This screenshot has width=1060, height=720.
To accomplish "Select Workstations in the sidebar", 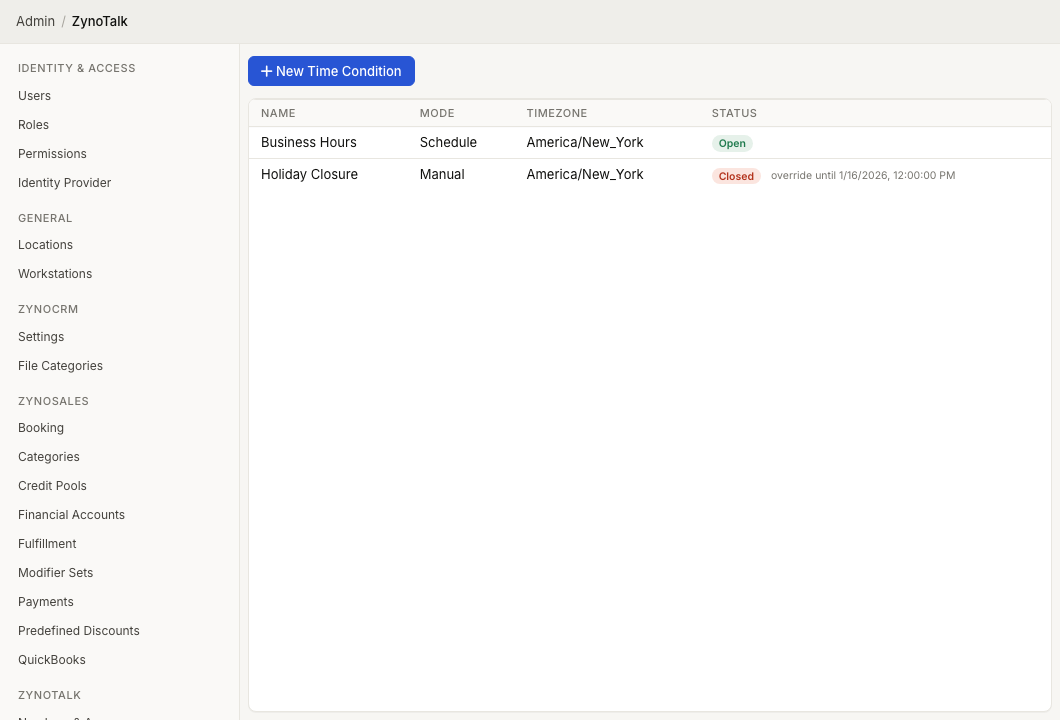I will tap(55, 274).
